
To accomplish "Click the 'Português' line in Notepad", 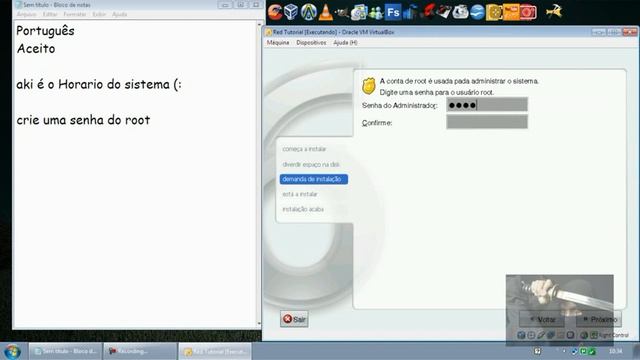I will click(45, 31).
